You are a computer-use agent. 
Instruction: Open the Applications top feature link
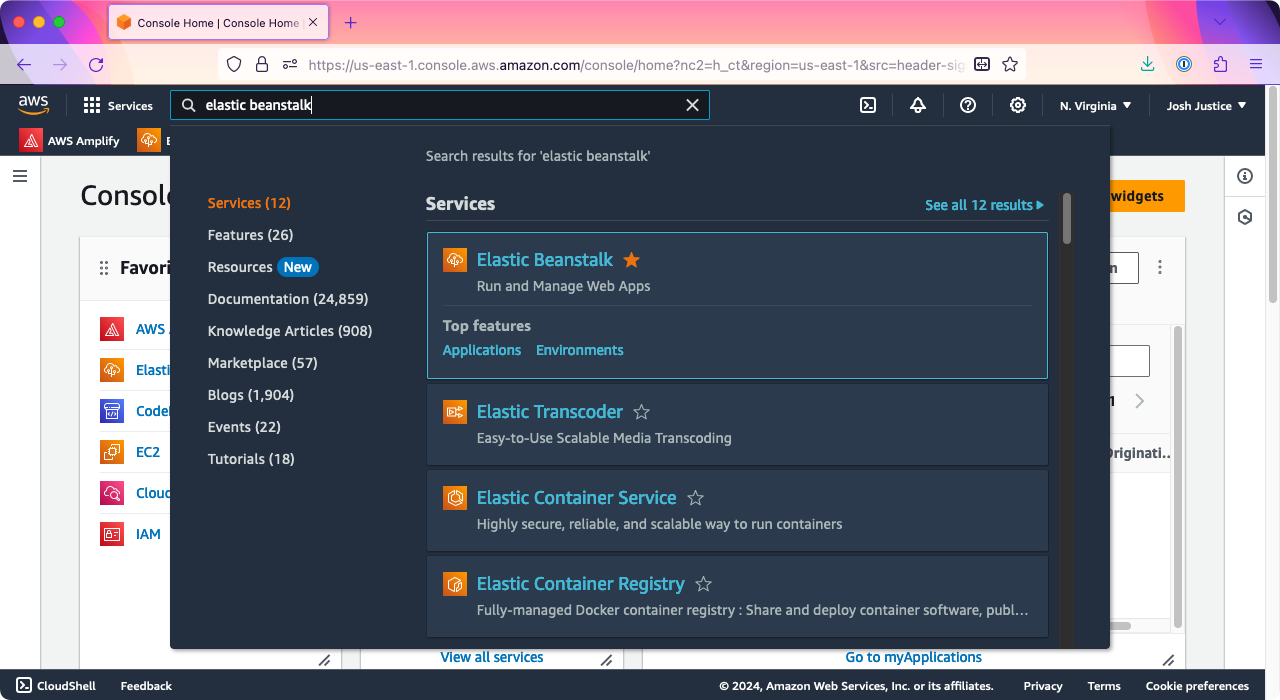[x=482, y=350]
